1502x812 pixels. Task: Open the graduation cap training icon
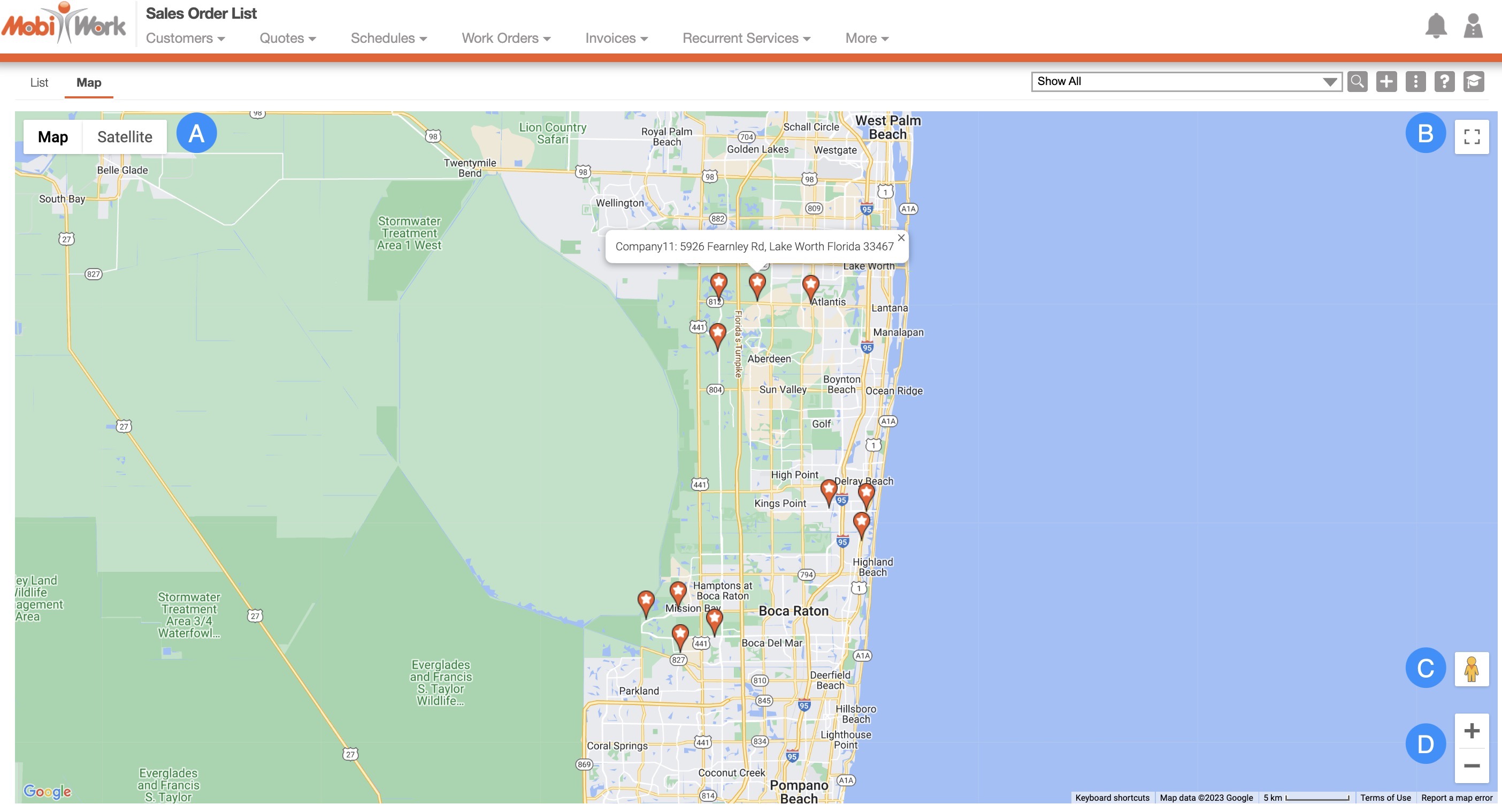coord(1474,82)
